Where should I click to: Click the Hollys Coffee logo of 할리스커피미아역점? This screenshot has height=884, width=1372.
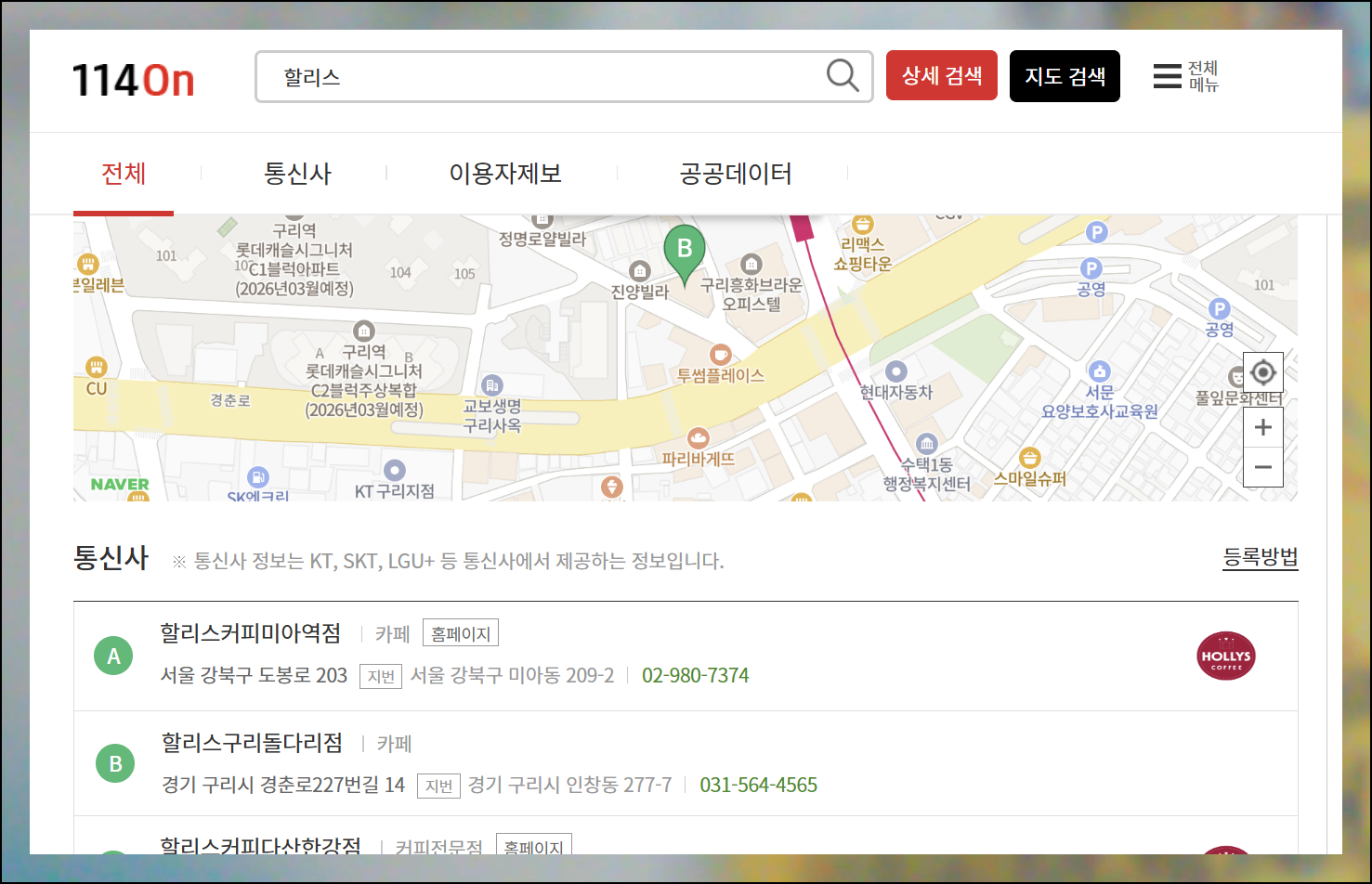1225,656
